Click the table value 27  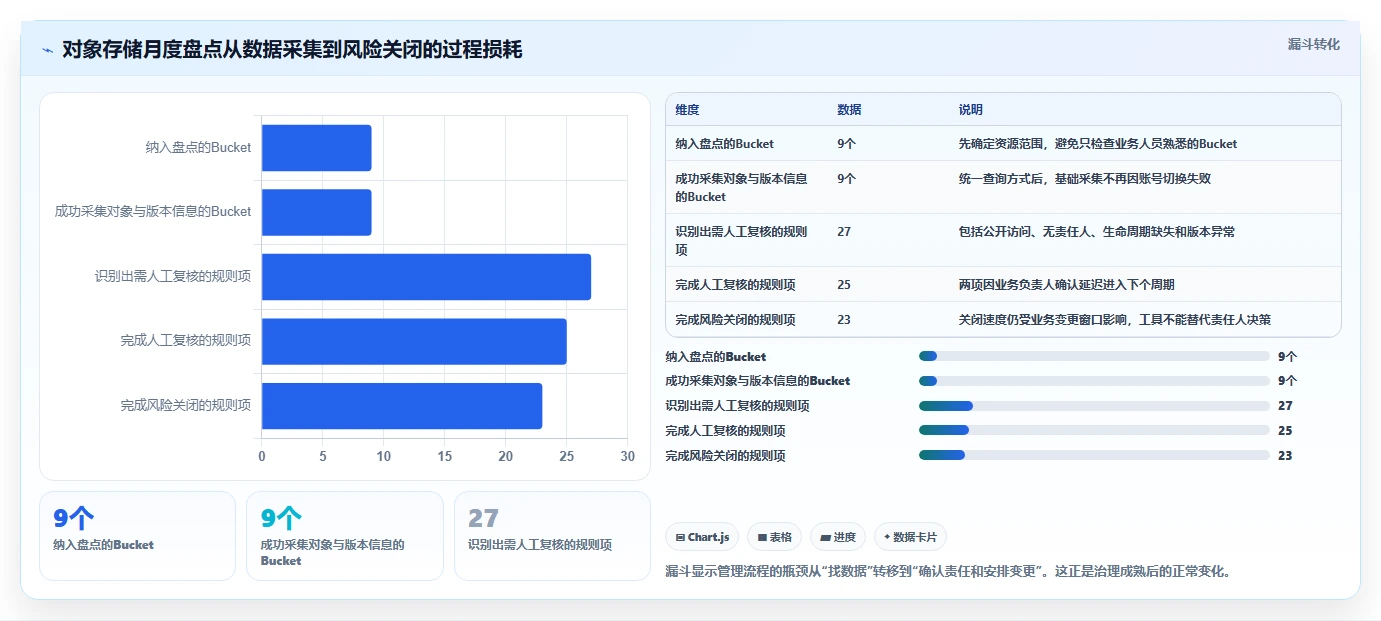click(x=844, y=232)
